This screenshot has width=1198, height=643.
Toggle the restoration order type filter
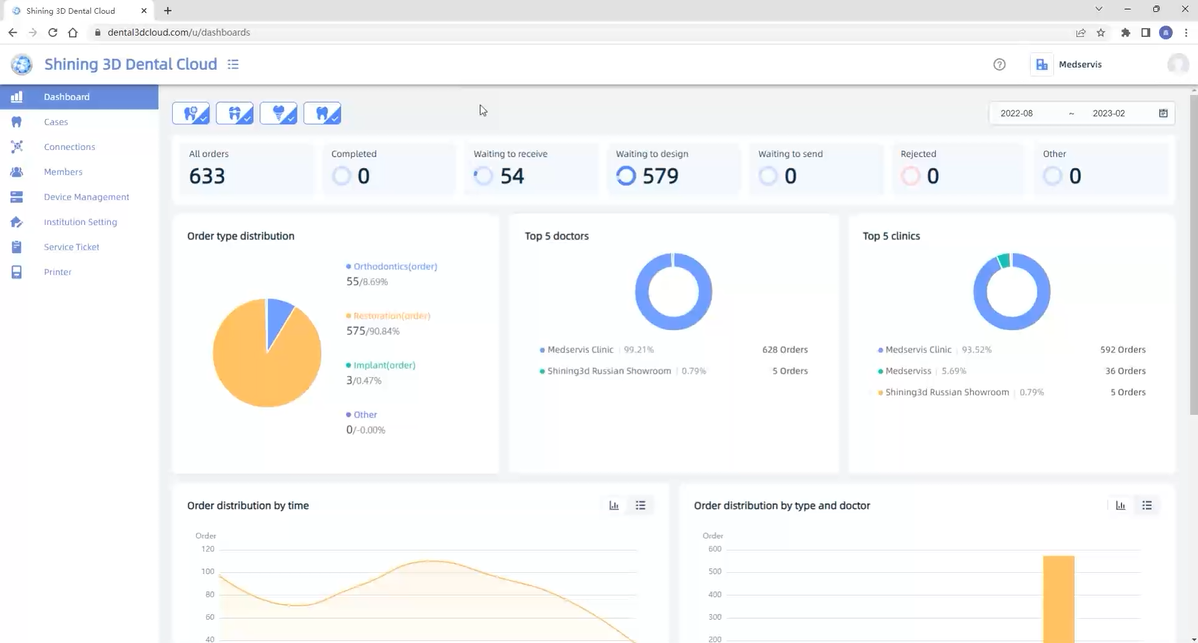[x=191, y=113]
